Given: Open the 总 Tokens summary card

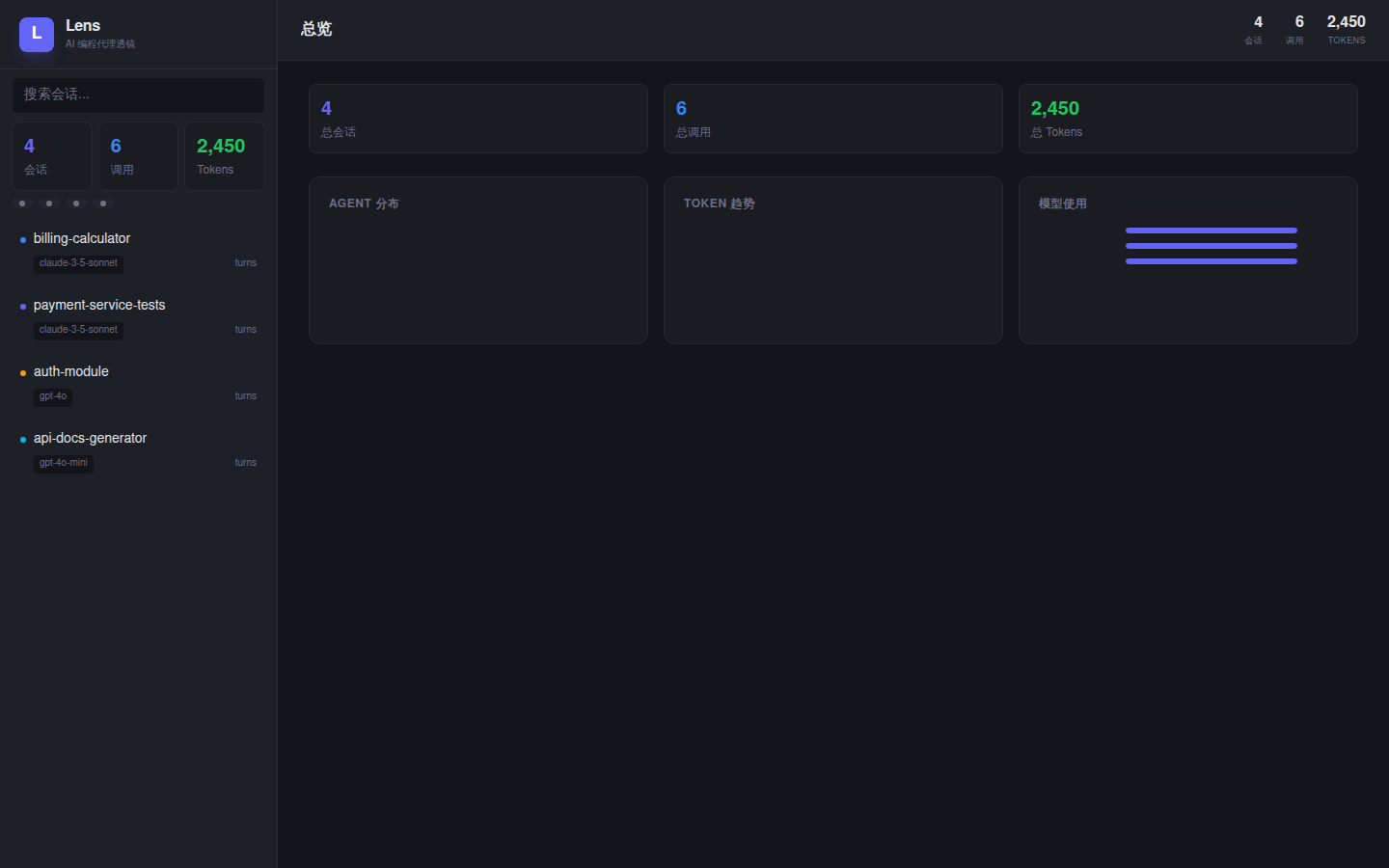Looking at the screenshot, I should tap(1188, 119).
